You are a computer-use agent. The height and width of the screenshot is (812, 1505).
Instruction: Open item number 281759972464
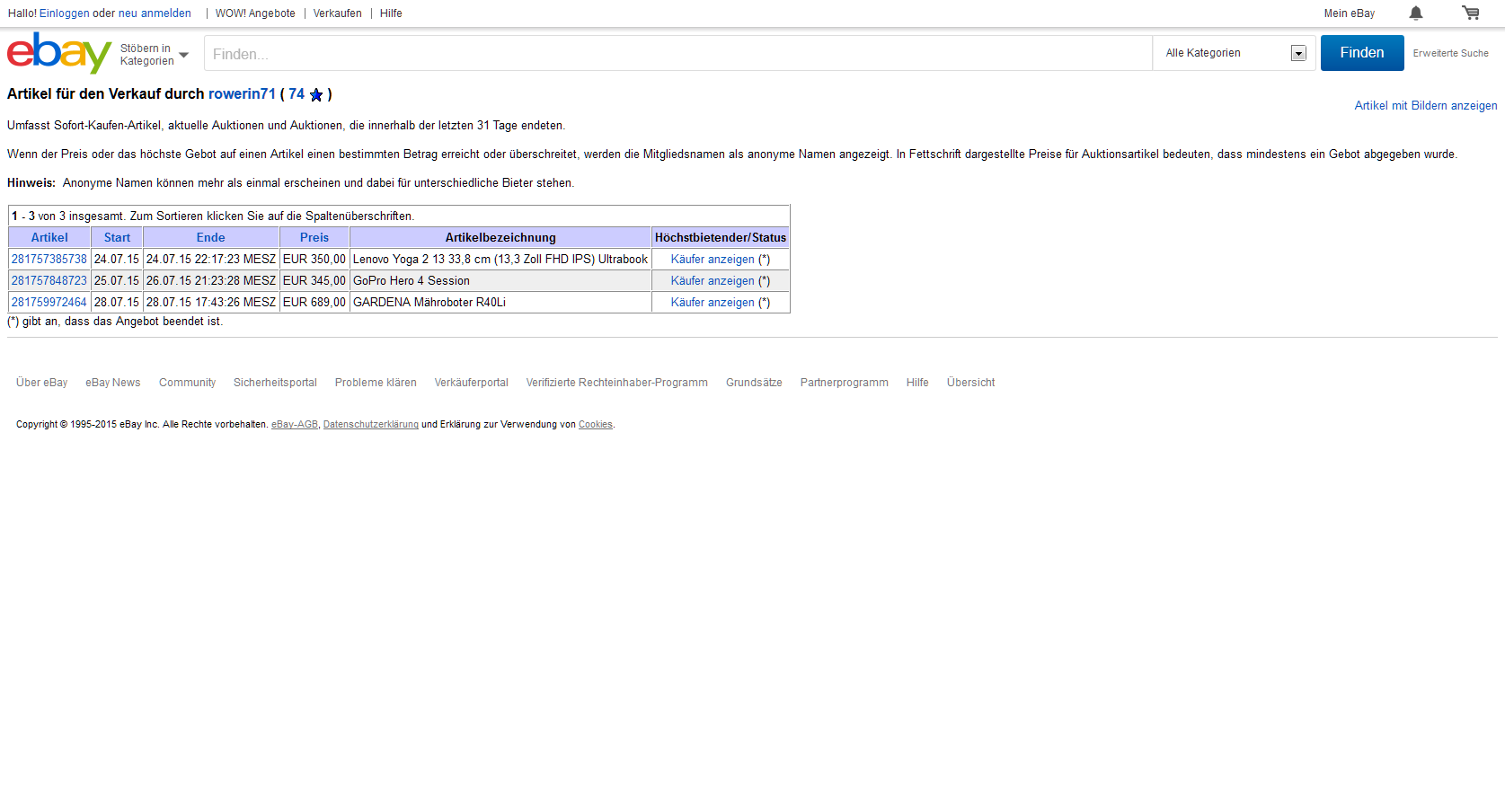[49, 302]
